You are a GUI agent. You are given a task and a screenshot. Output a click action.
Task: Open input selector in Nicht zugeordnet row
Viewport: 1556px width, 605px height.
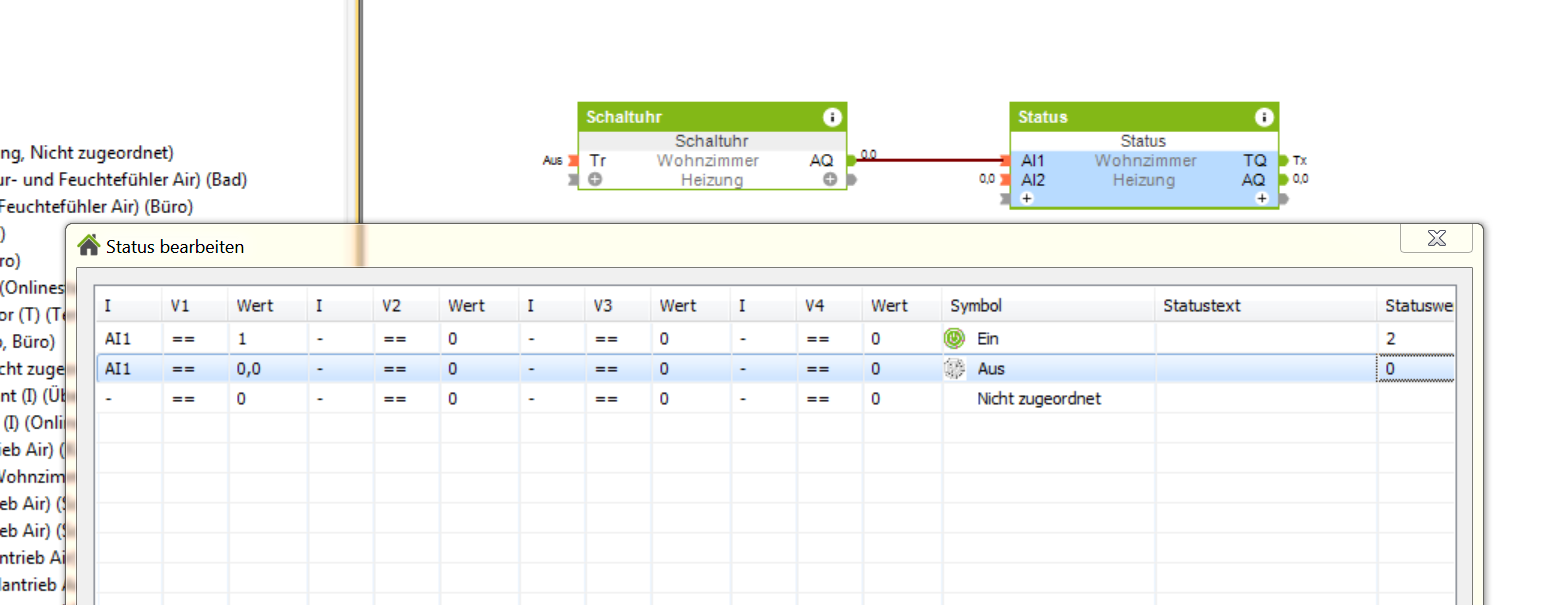[x=128, y=399]
